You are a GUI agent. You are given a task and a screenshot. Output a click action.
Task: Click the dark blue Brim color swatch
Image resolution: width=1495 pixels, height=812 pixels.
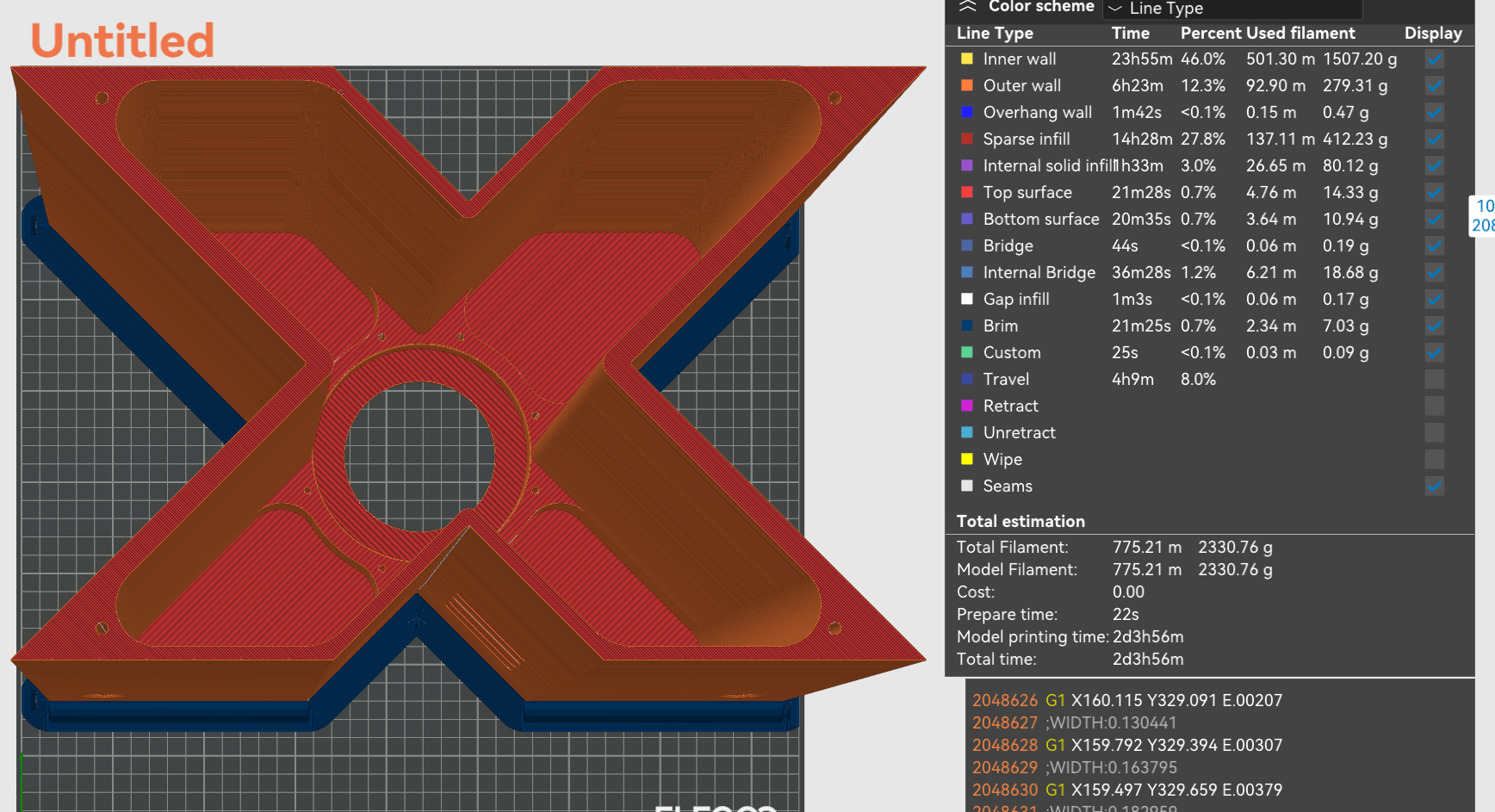tap(967, 326)
